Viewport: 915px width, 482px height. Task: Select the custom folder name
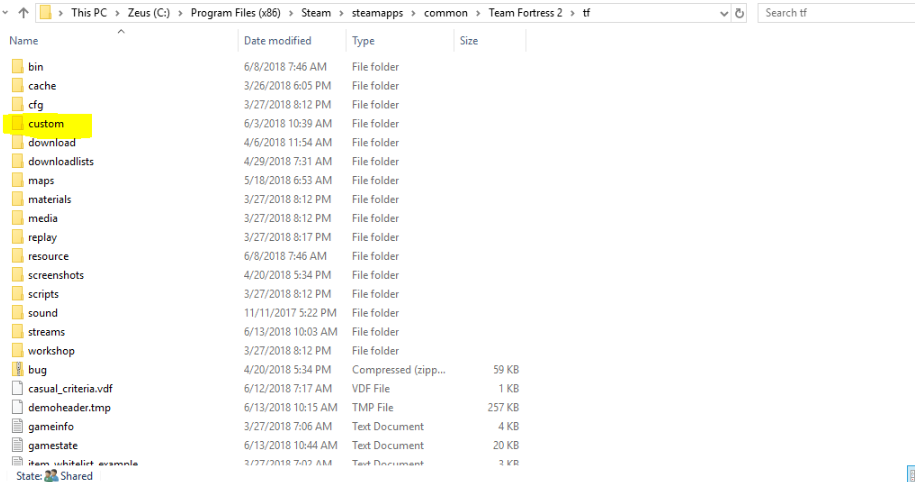46,124
